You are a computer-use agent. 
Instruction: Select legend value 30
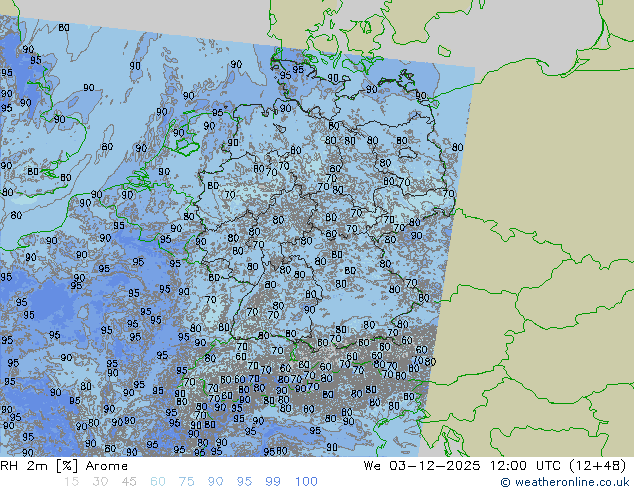click(x=100, y=482)
